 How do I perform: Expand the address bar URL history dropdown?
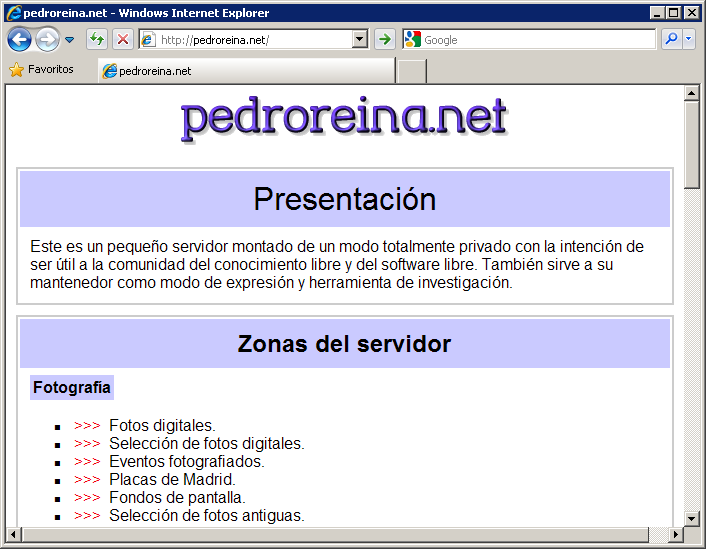tap(360, 40)
